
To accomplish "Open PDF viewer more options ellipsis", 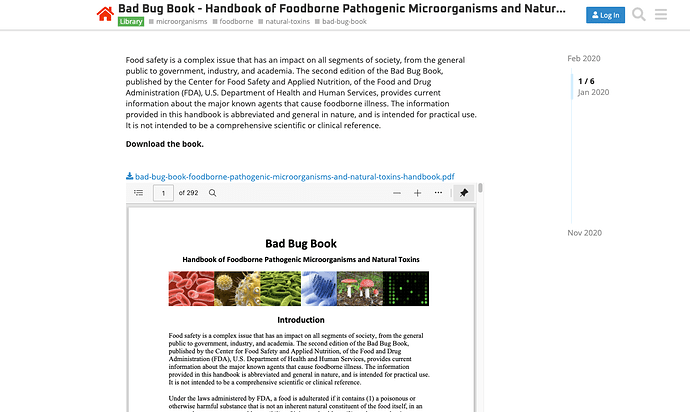I will [x=438, y=193].
